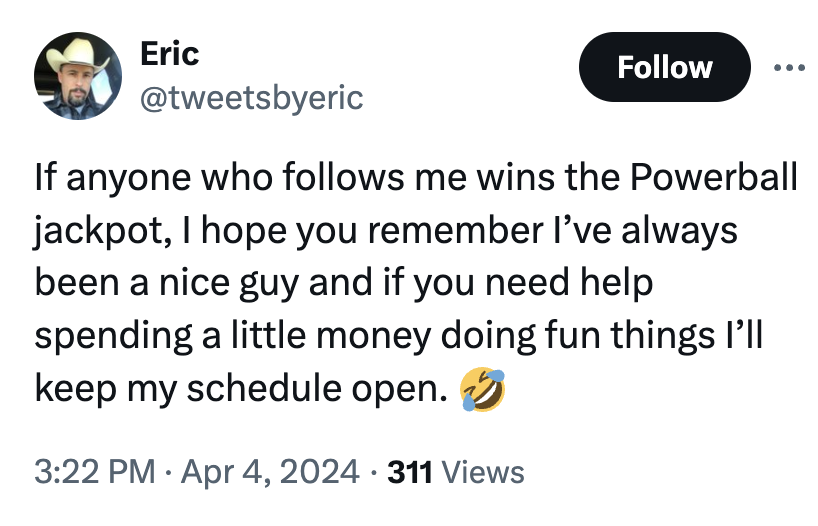Click the word "wins" in the tweet
The height and width of the screenshot is (526, 818).
515,178
